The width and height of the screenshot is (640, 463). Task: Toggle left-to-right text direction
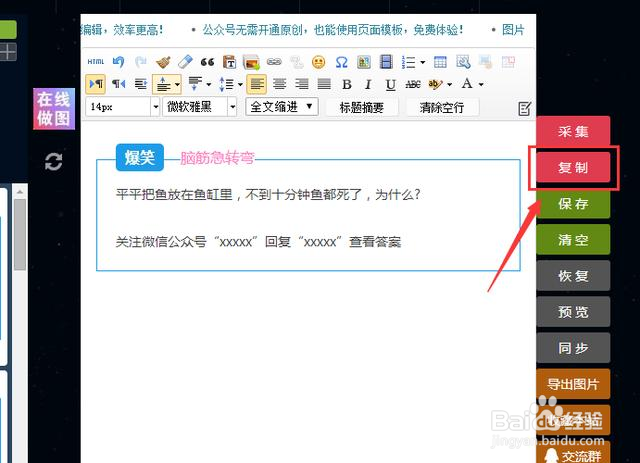pos(96,84)
